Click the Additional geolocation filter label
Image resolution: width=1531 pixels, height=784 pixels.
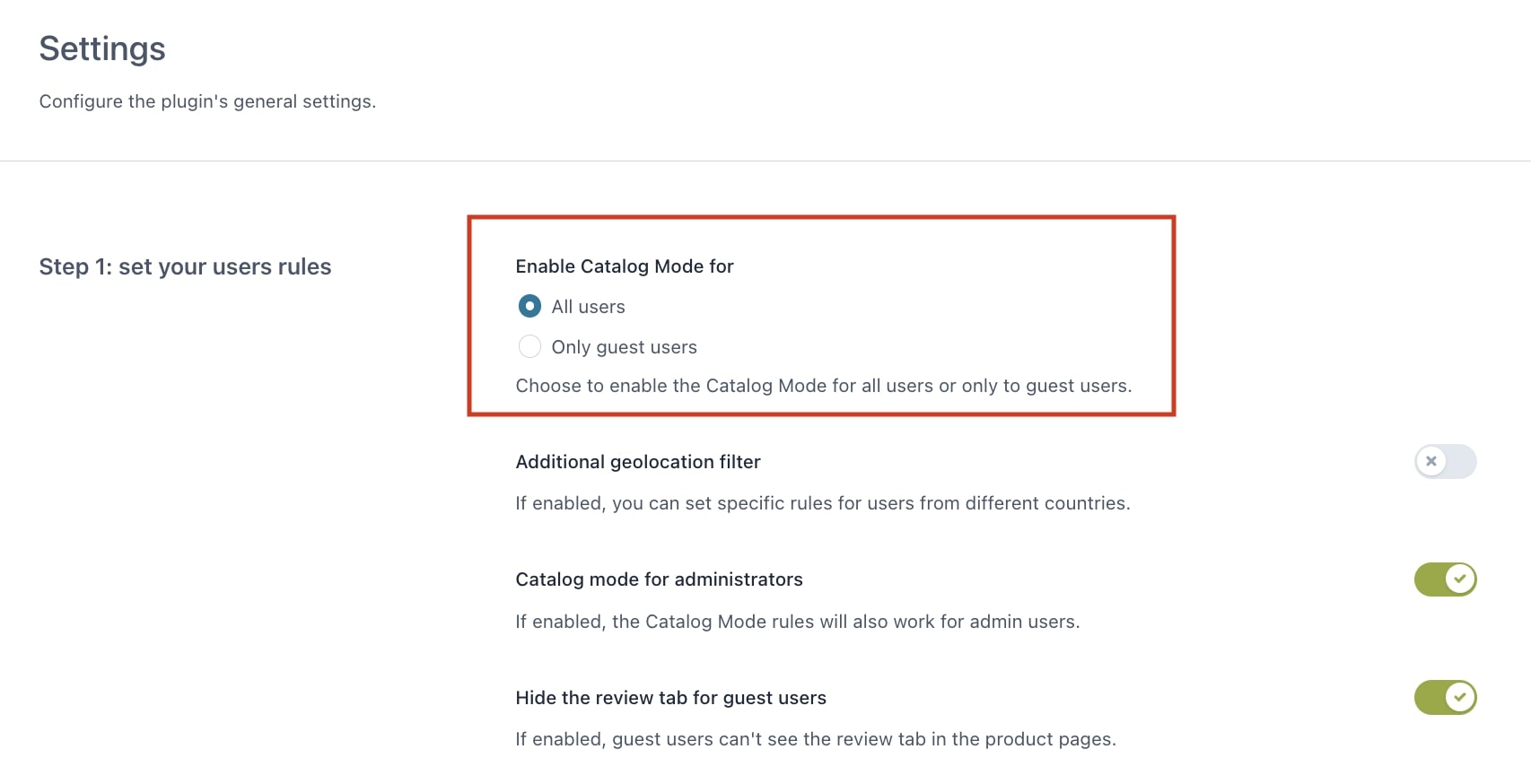pyautogui.click(x=638, y=462)
